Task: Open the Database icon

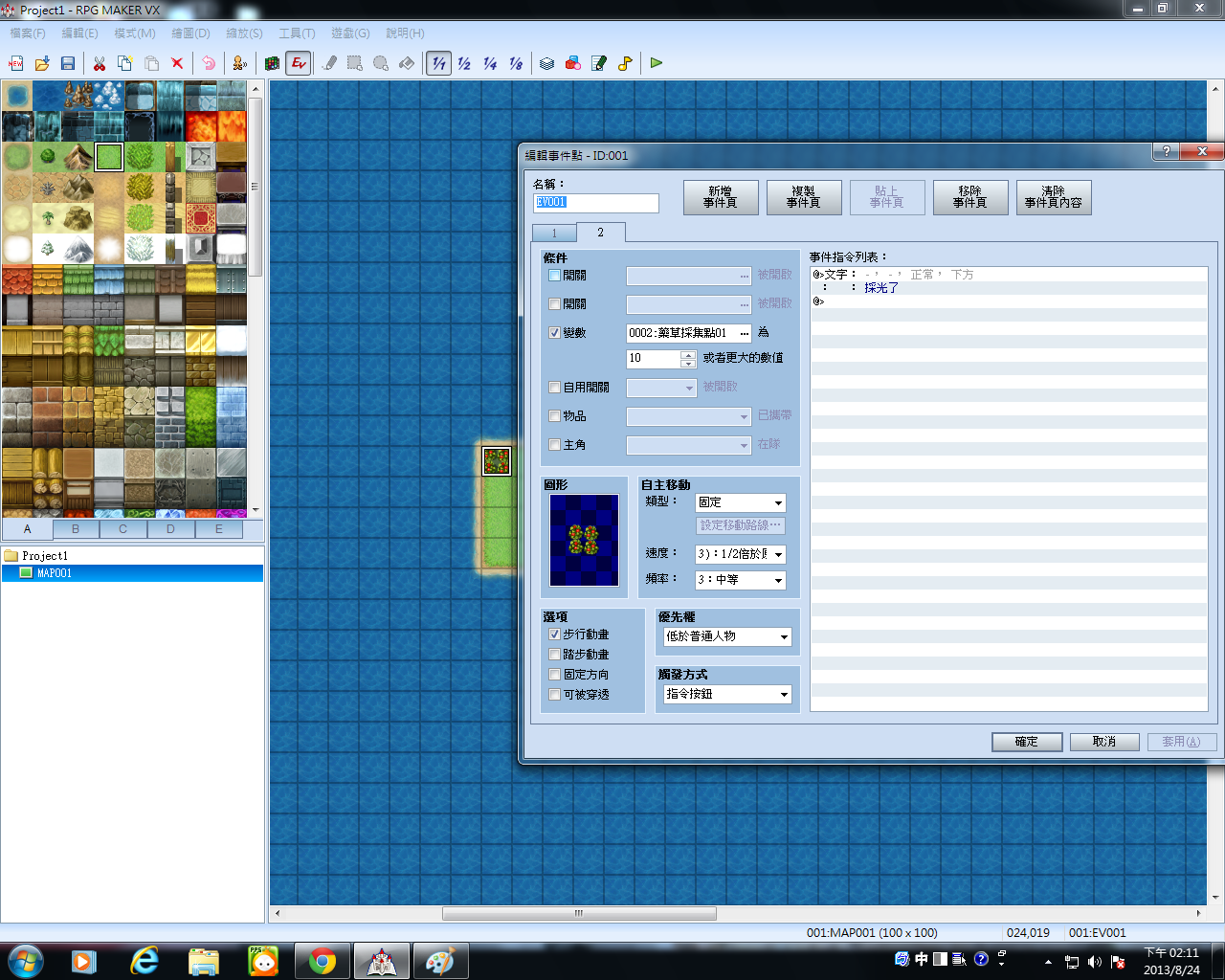Action: click(x=547, y=63)
